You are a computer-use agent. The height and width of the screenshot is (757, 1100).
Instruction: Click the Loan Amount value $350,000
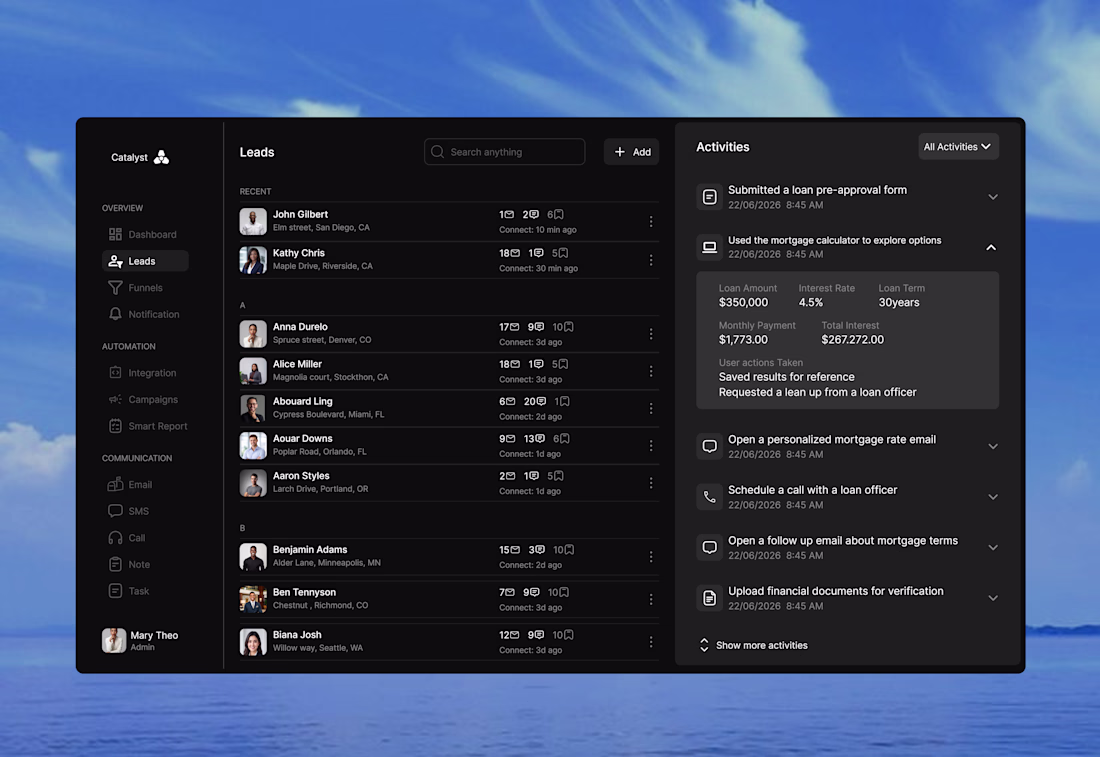pyautogui.click(x=743, y=302)
